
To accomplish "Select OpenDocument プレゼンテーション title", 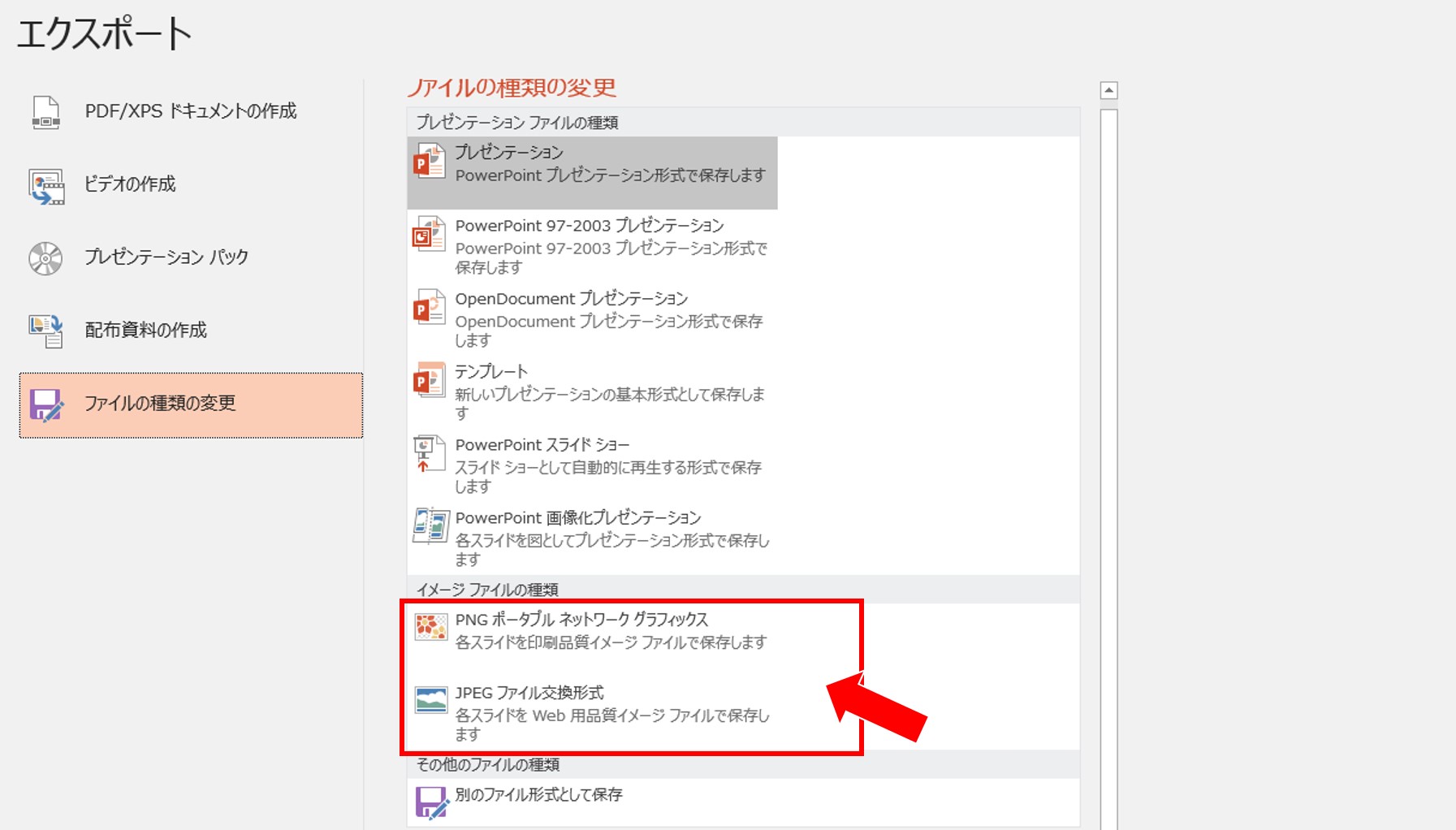I will (572, 298).
